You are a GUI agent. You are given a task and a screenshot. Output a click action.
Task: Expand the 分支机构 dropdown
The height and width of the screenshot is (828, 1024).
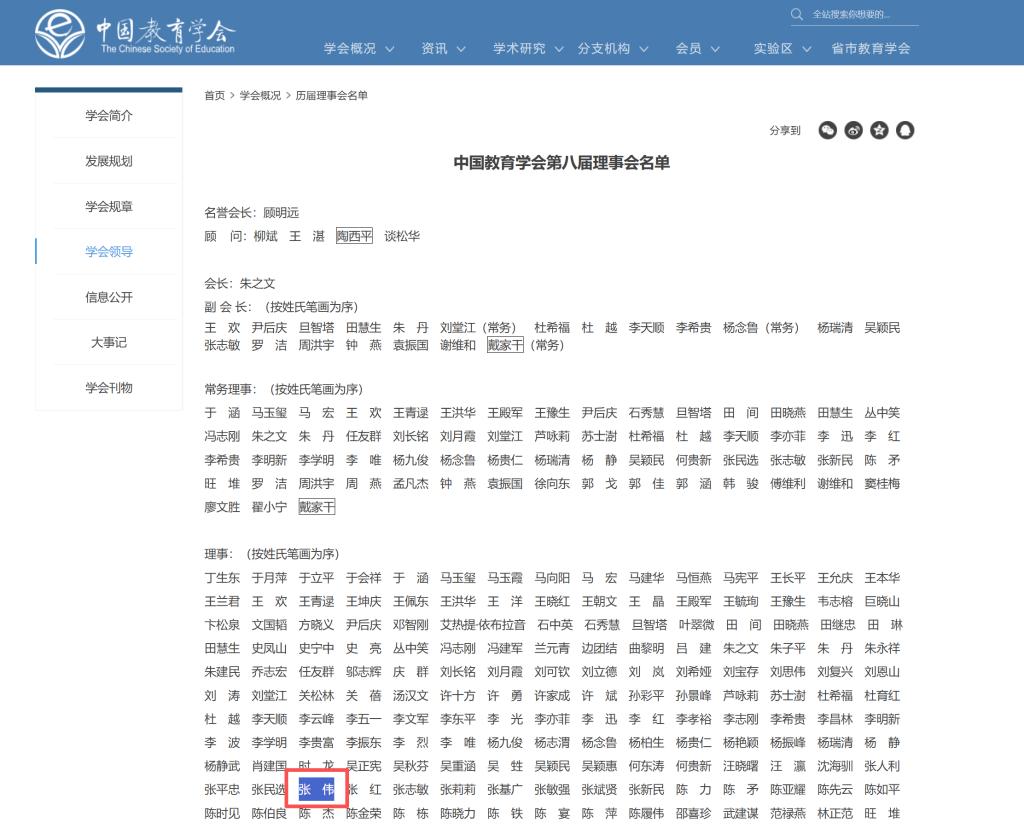612,48
